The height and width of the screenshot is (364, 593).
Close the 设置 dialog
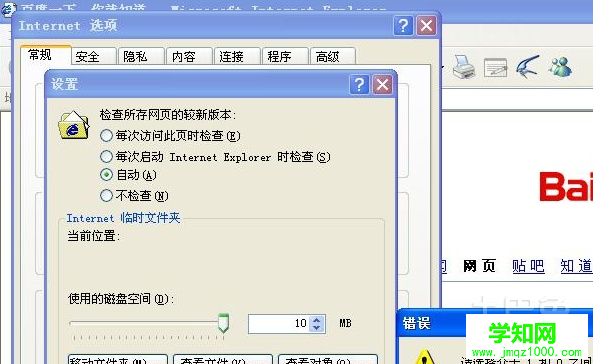pos(382,84)
